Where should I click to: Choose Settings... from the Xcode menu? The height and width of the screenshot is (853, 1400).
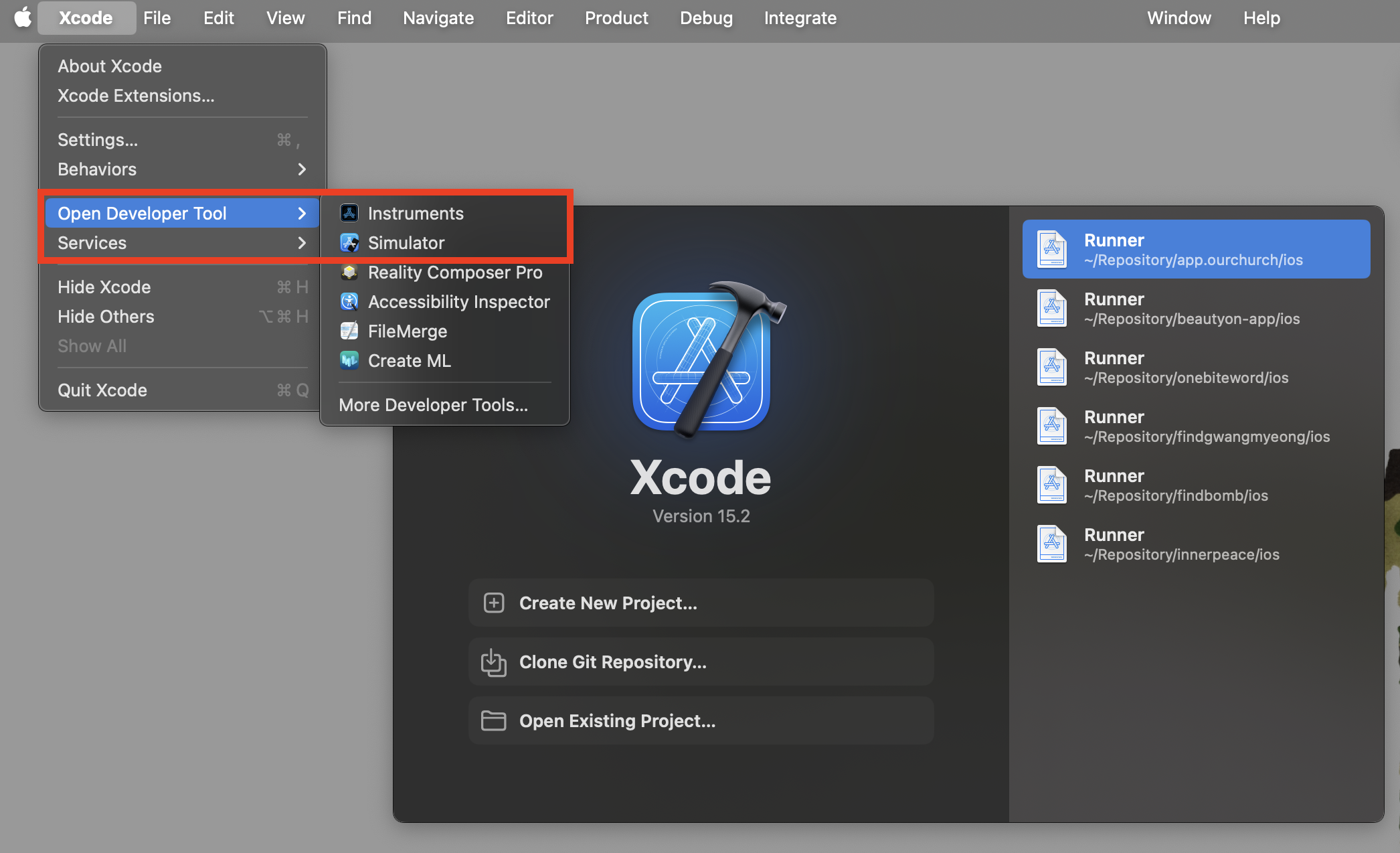click(98, 140)
